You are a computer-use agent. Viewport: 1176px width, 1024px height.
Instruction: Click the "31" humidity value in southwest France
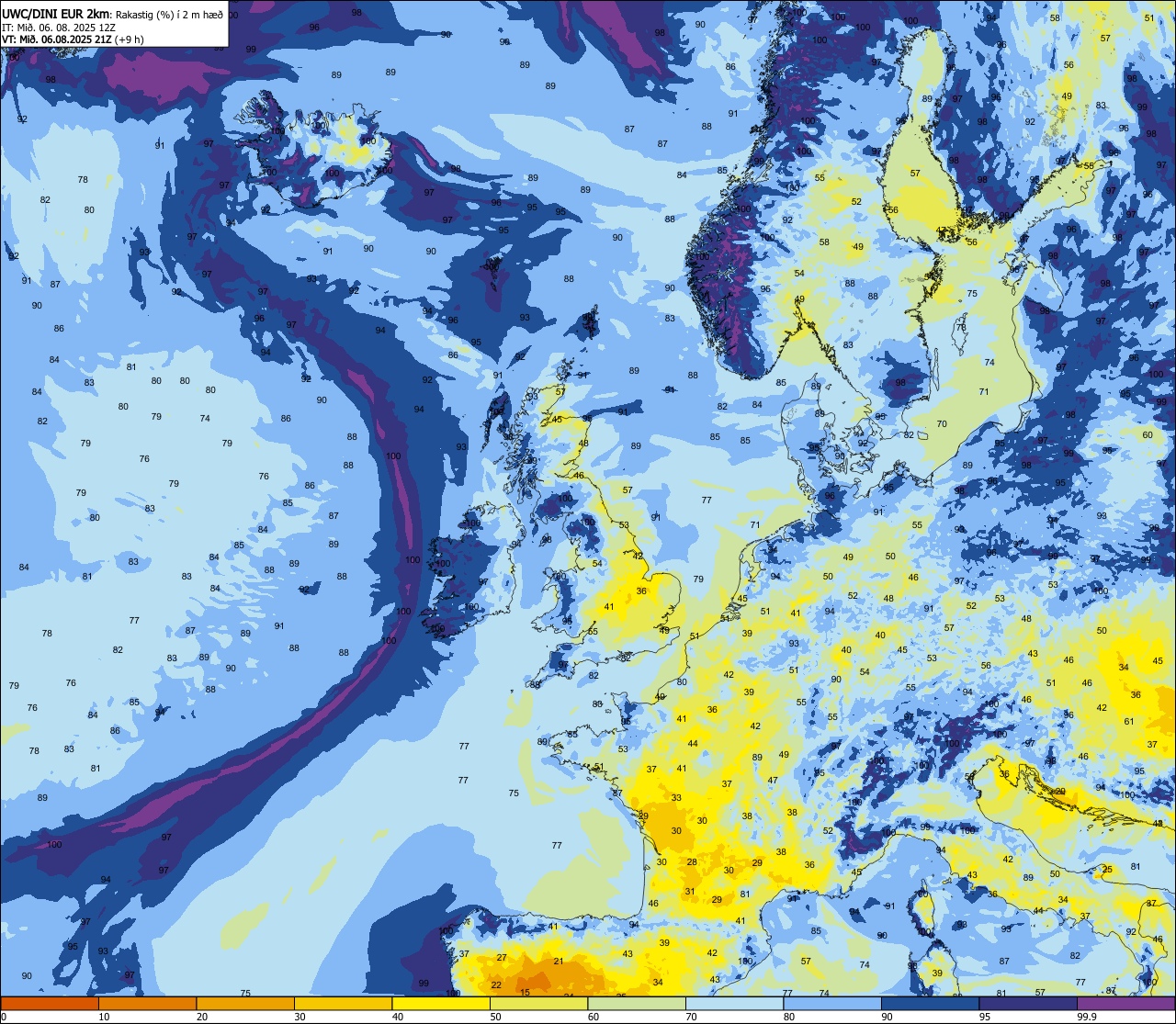pos(690,891)
